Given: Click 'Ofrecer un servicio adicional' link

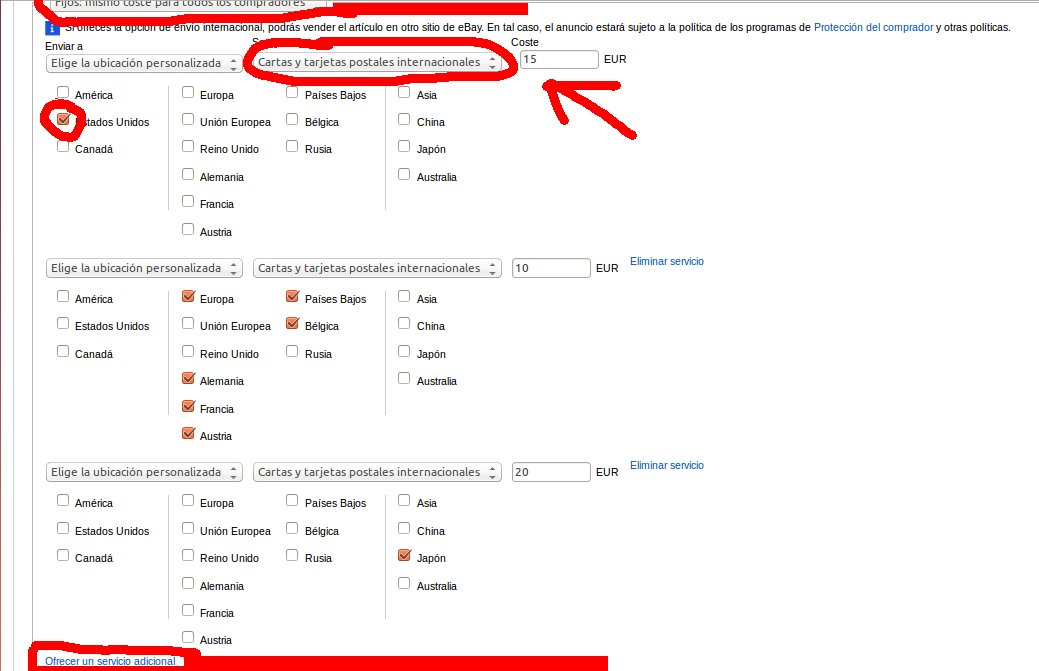Looking at the screenshot, I should pos(110,661).
